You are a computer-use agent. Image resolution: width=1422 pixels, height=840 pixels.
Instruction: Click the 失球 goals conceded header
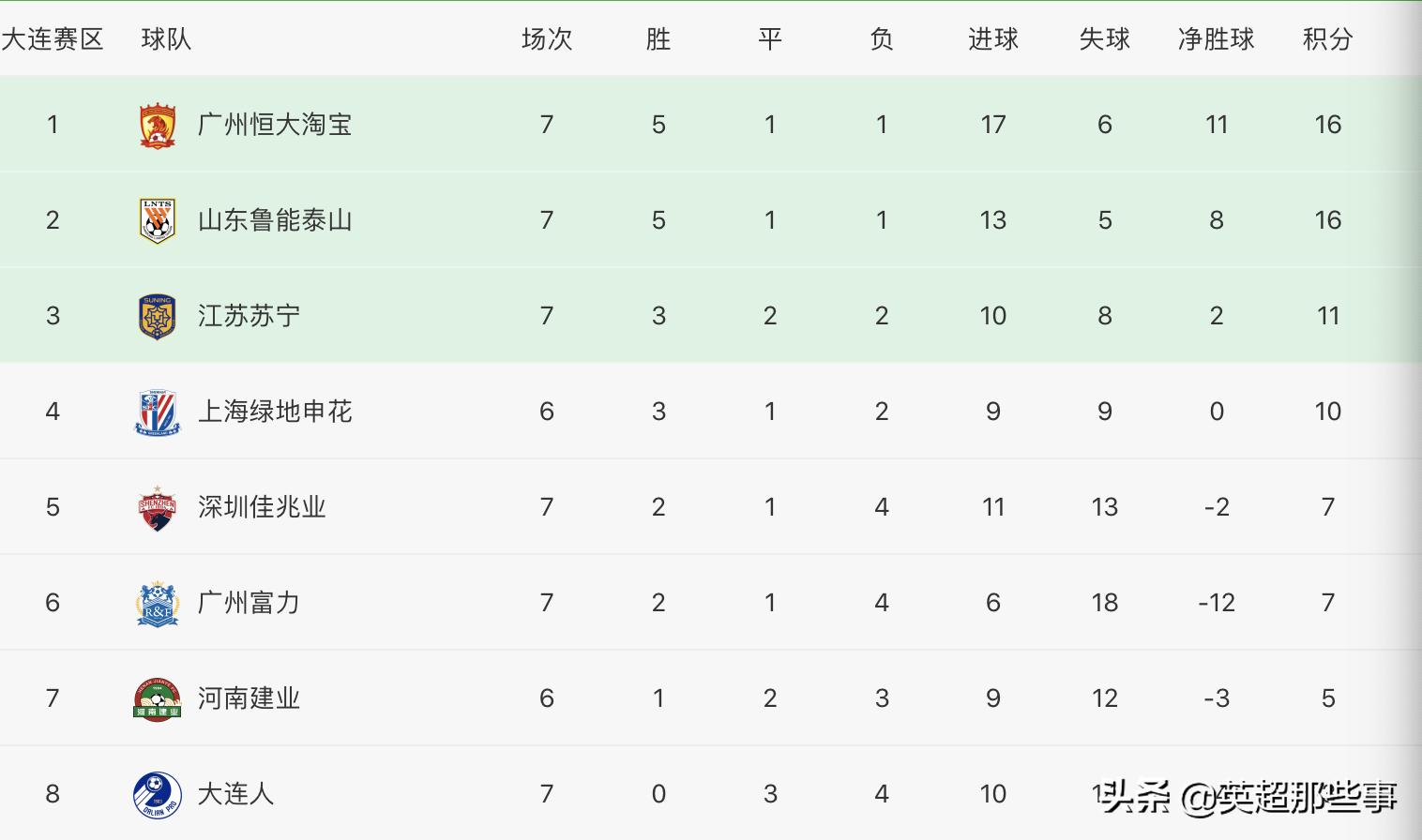[1104, 39]
